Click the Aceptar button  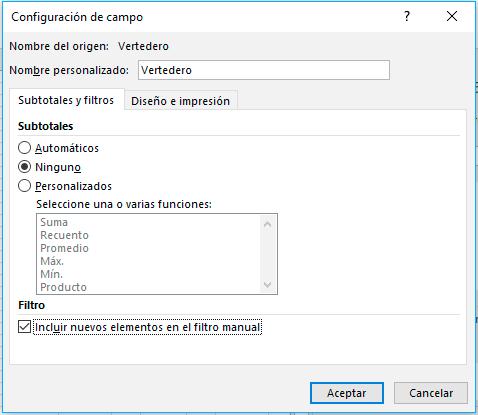point(347,393)
